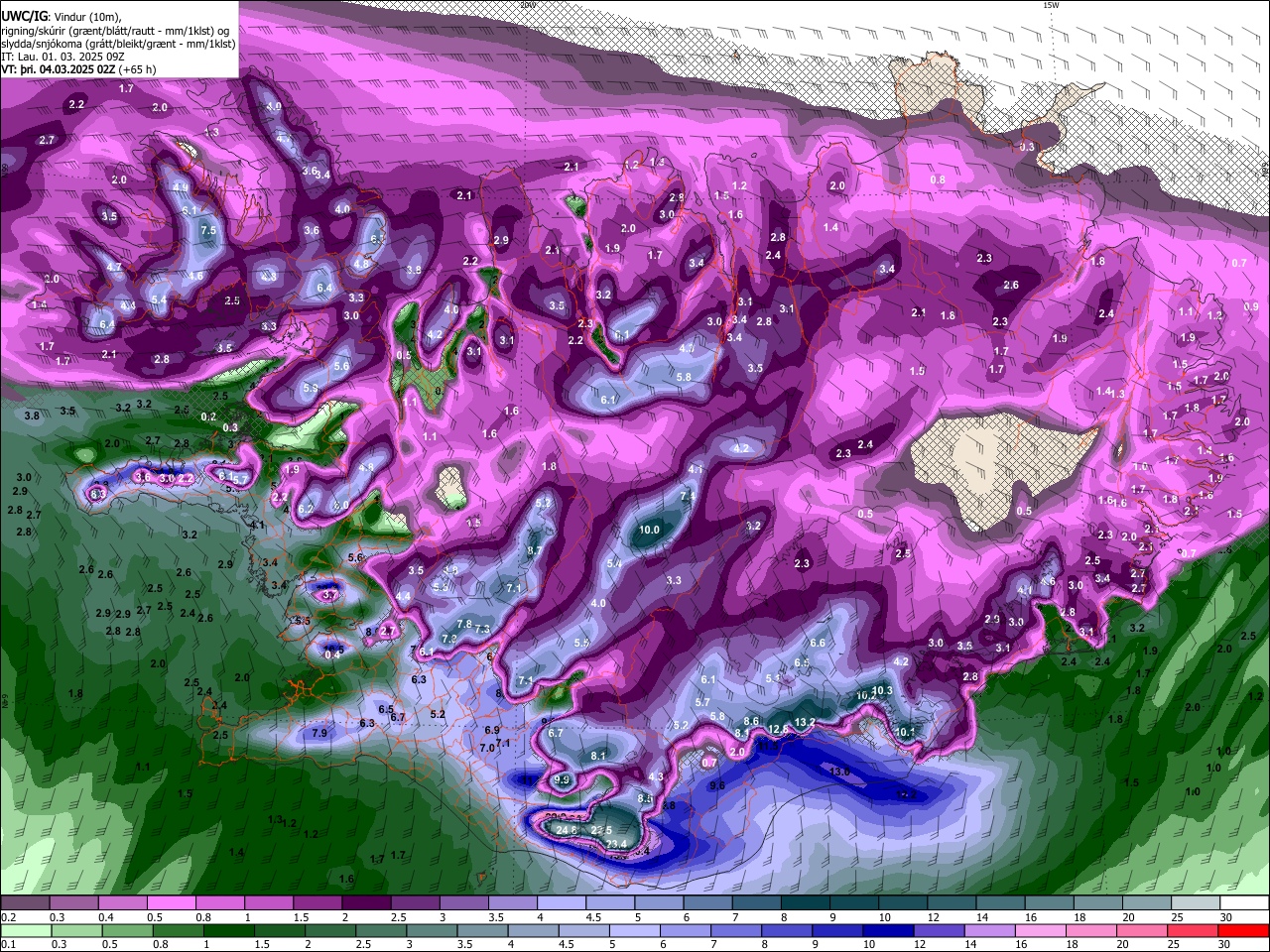Image resolution: width=1270 pixels, height=952 pixels.
Task: Click the '0.2' label starting the upper legend row
Action: (8, 917)
